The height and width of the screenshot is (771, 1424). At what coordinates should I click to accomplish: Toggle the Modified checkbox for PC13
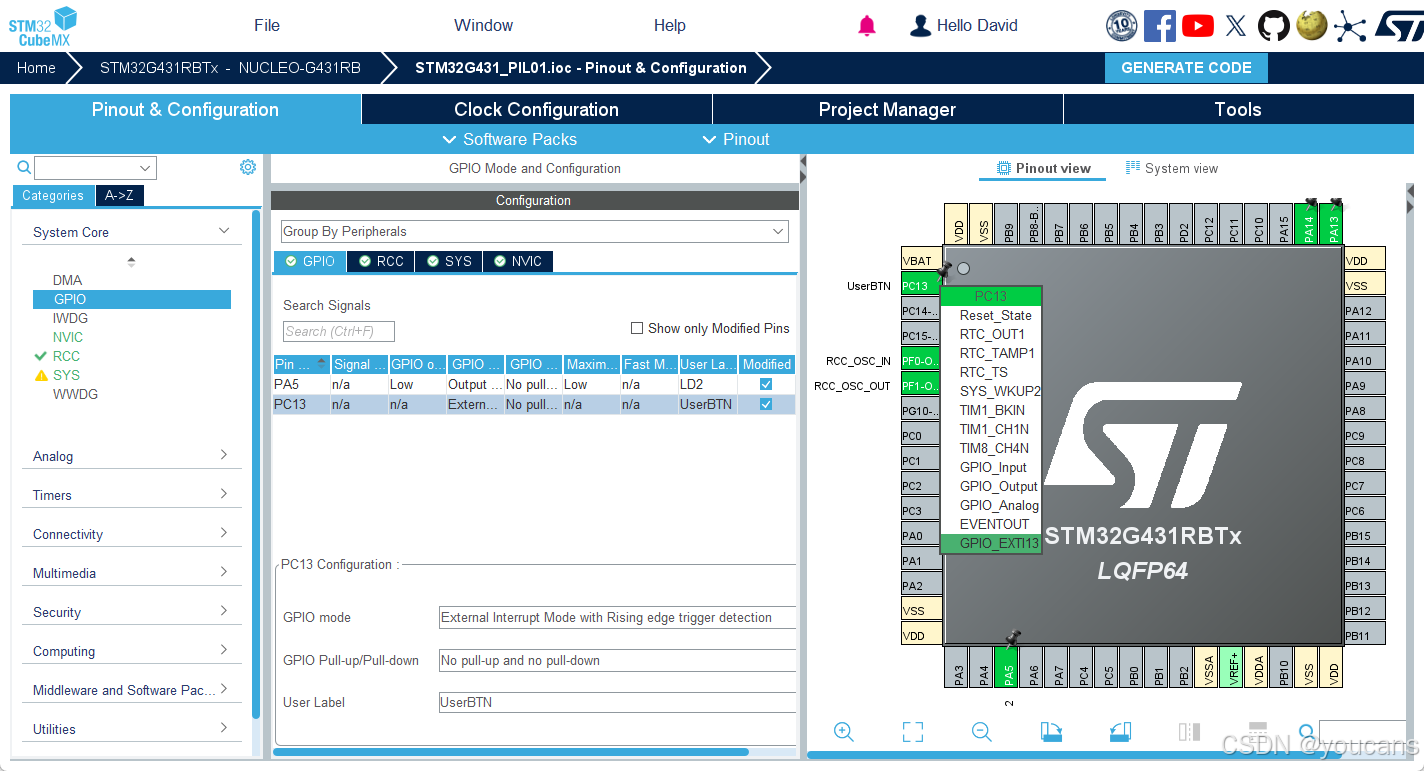click(766, 404)
